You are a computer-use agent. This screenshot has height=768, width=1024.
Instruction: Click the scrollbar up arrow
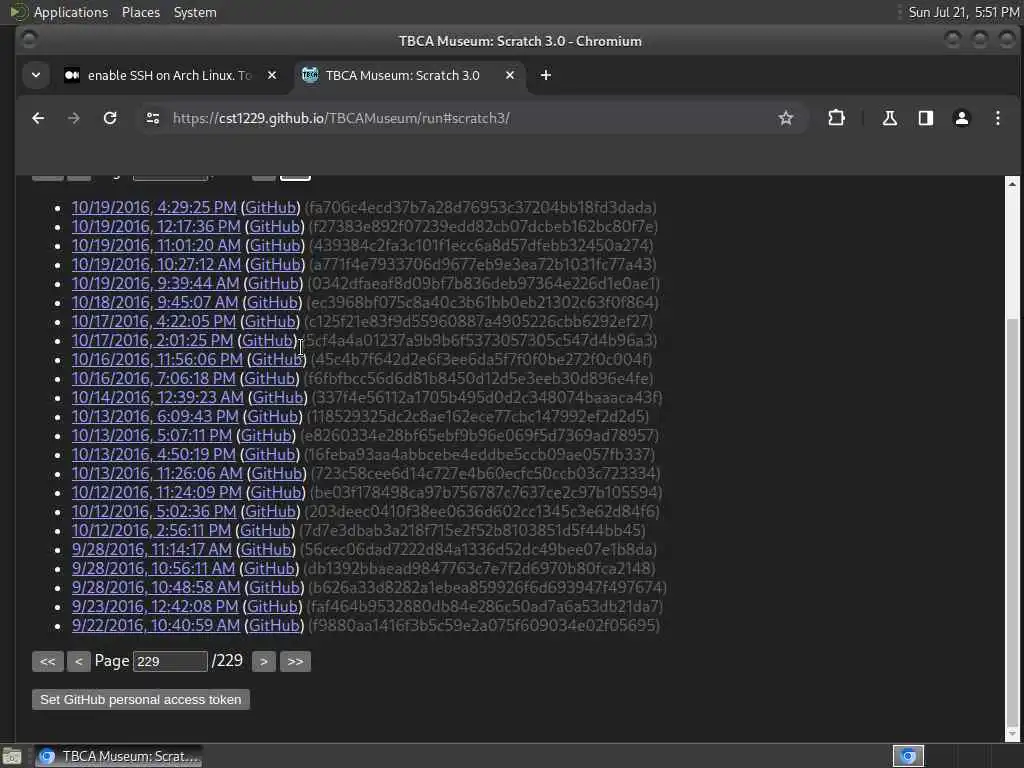(1012, 184)
